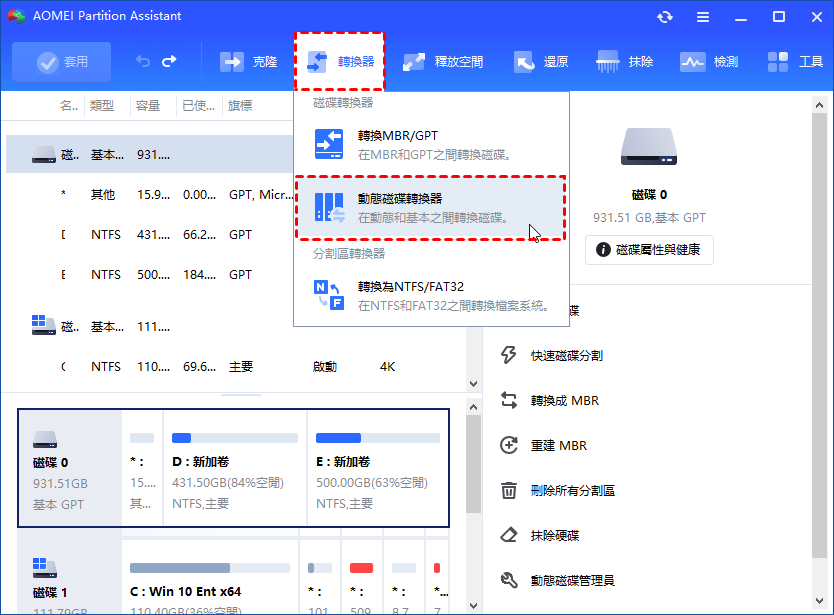Image resolution: width=834 pixels, height=615 pixels.
Task: Open the 釋放空間 free space tool
Action: [x=443, y=62]
